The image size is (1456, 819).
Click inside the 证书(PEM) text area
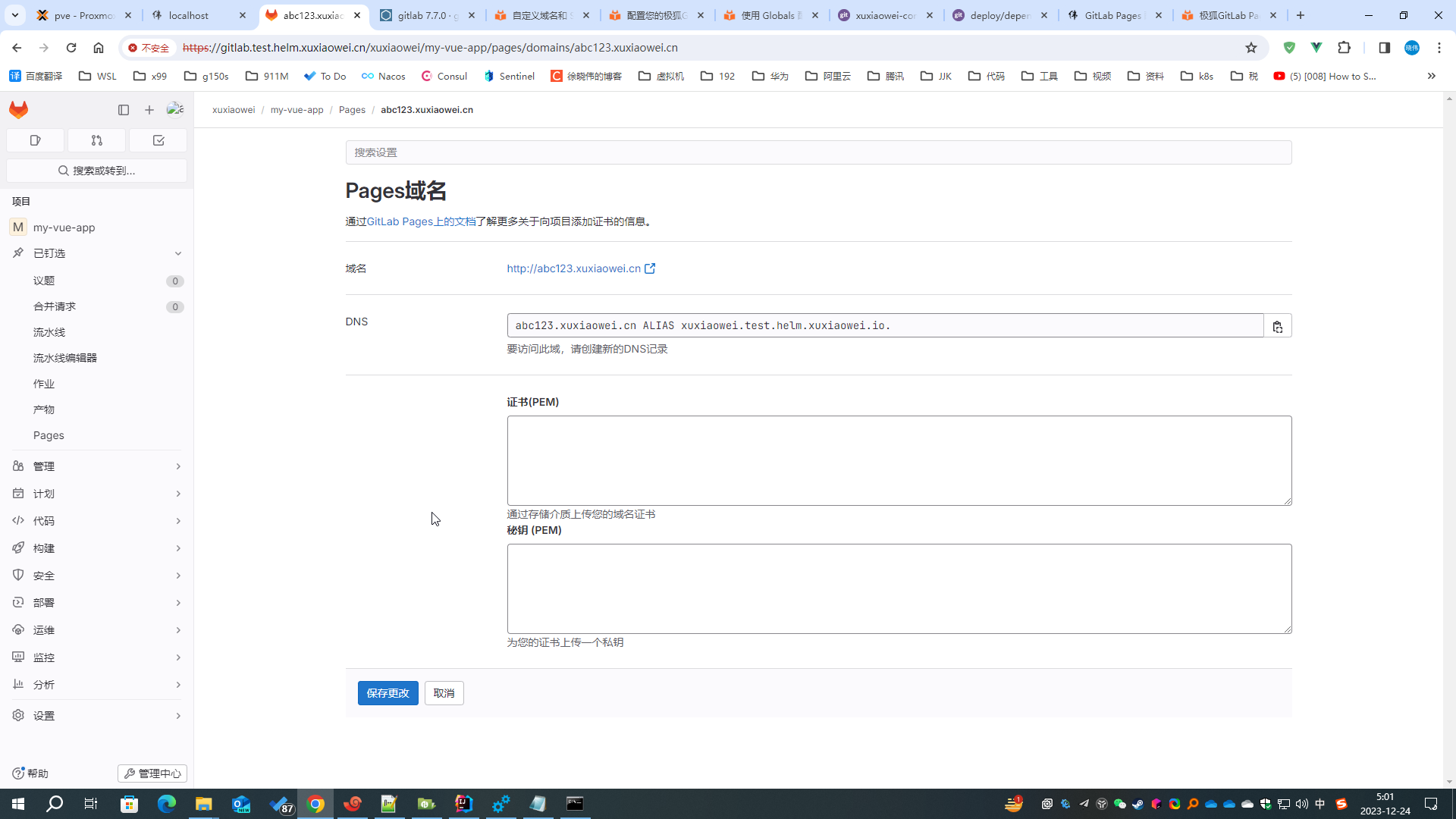(x=899, y=460)
